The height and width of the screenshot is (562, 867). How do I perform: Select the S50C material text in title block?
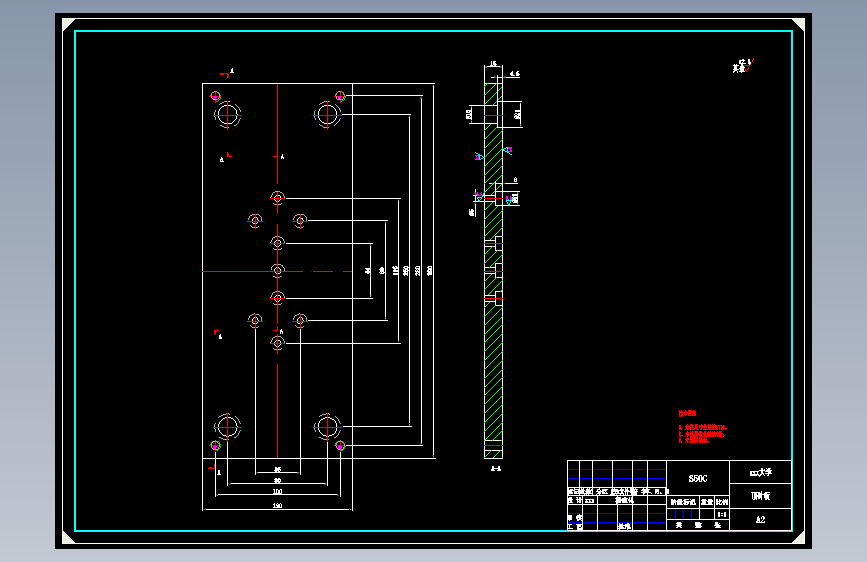pos(697,478)
